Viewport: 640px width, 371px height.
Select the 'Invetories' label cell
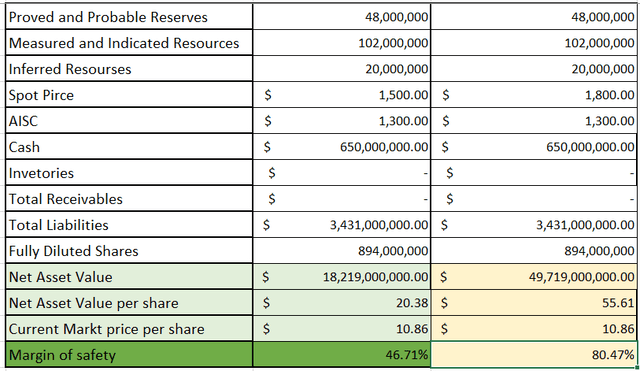[x=129, y=173]
